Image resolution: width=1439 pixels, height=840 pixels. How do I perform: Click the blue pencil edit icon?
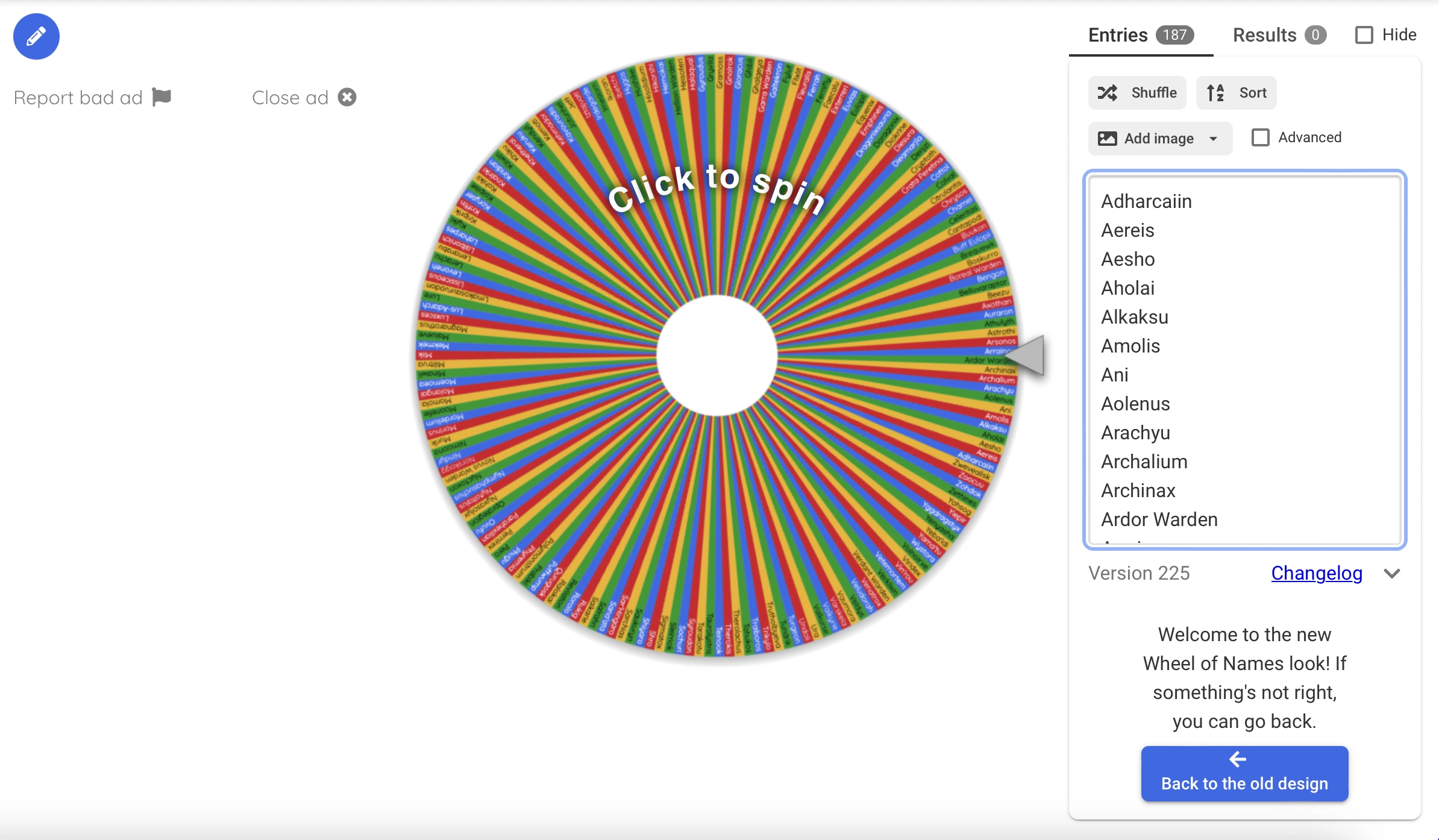36,36
